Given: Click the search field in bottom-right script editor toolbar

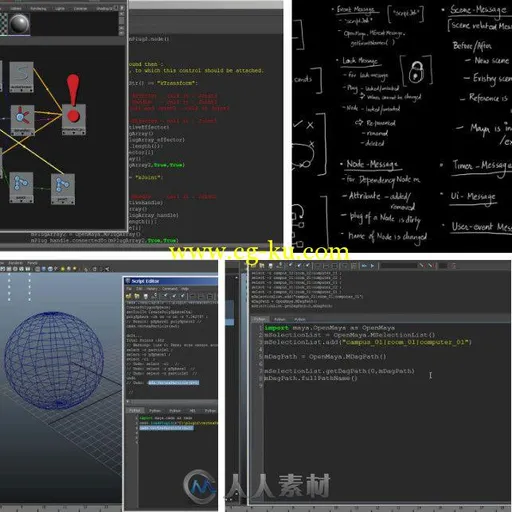Looking at the screenshot, I should [x=399, y=266].
